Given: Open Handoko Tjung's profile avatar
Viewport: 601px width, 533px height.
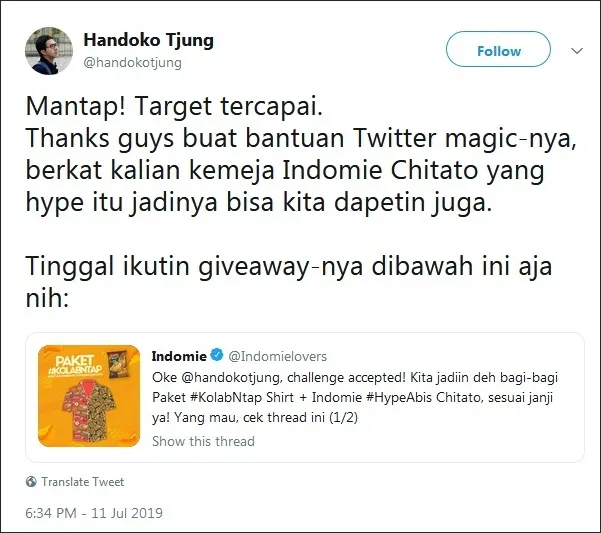Looking at the screenshot, I should [49, 51].
